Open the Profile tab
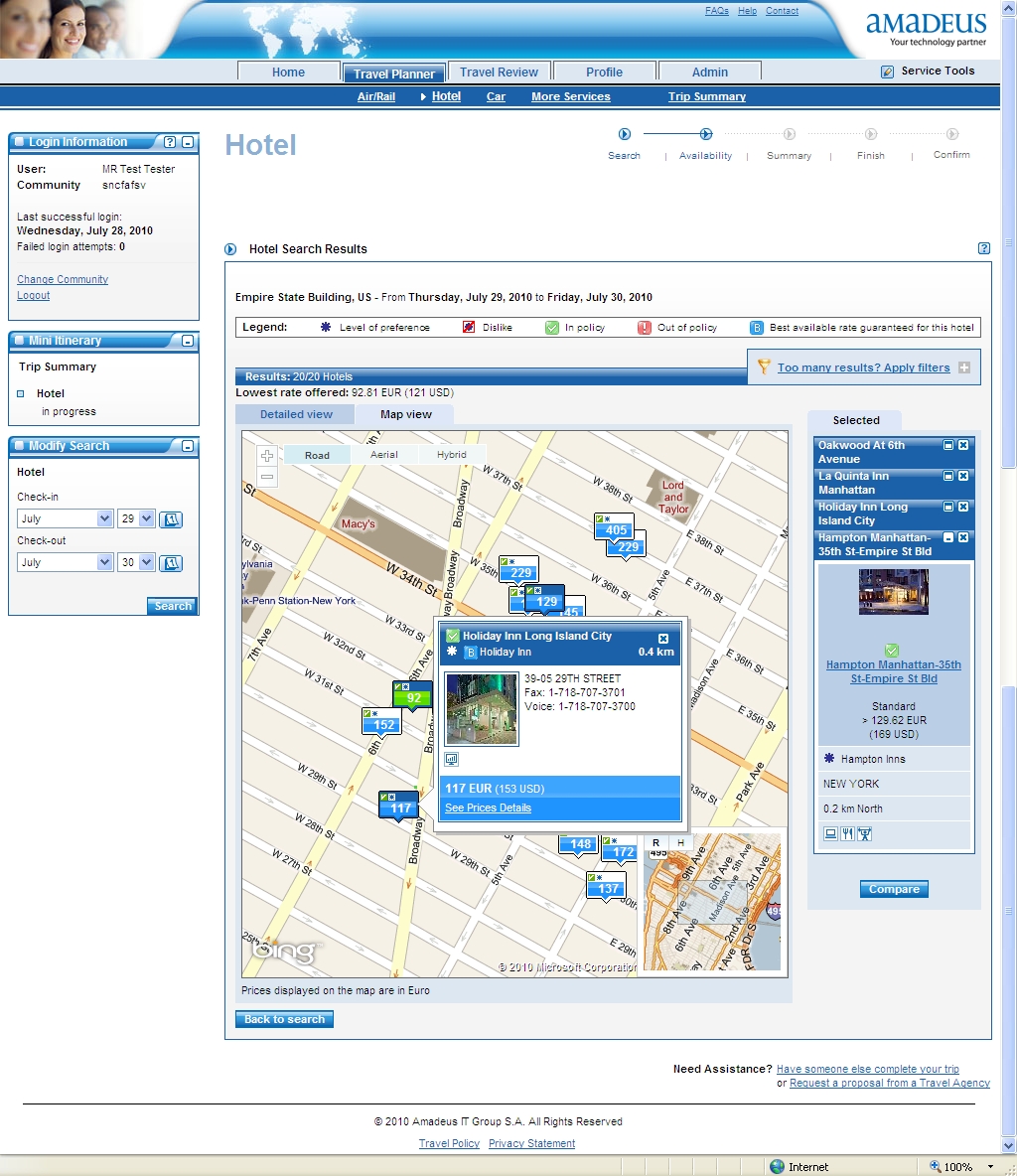The width and height of the screenshot is (1017, 1176). 604,72
